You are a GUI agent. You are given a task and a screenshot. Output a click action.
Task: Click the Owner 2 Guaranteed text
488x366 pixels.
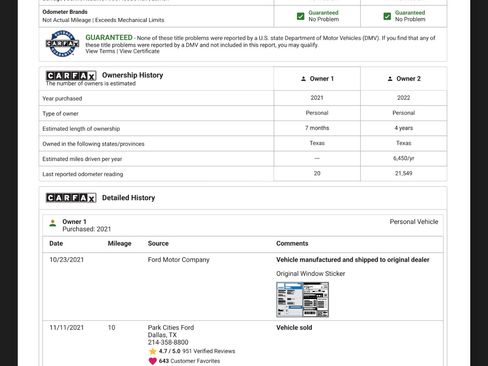coord(410,13)
